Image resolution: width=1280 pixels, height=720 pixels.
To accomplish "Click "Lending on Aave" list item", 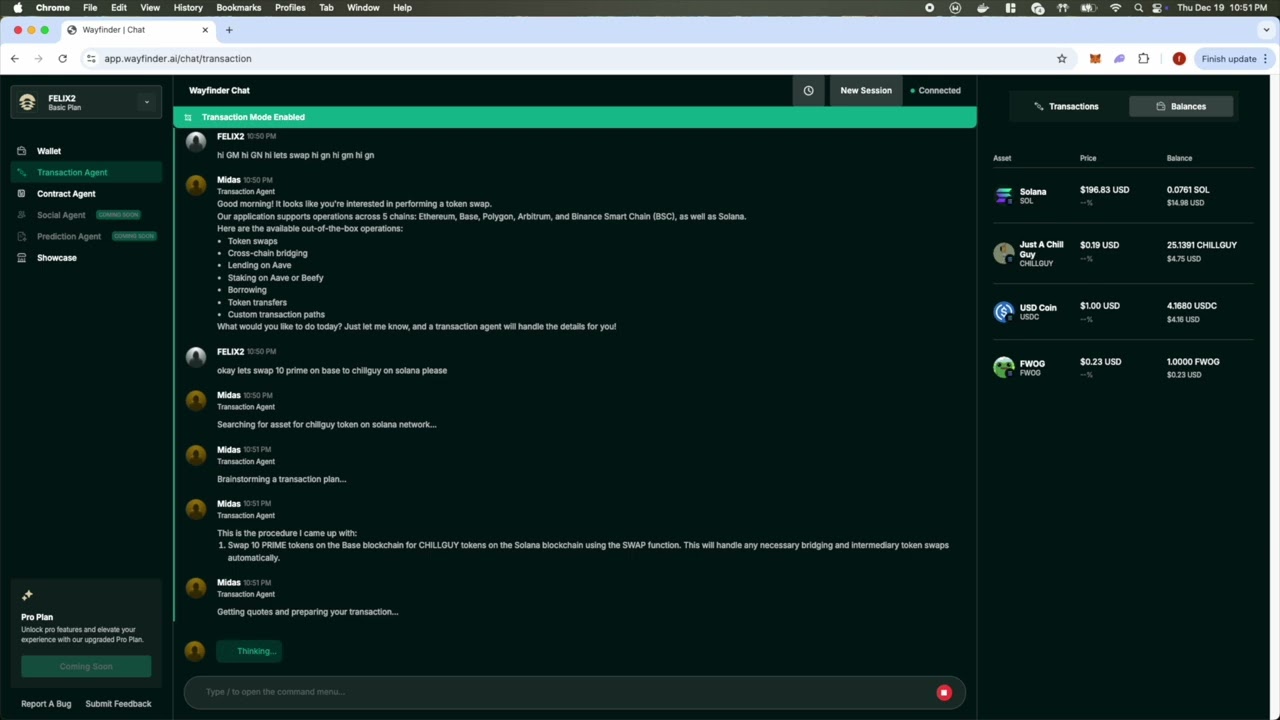I will (x=259, y=265).
